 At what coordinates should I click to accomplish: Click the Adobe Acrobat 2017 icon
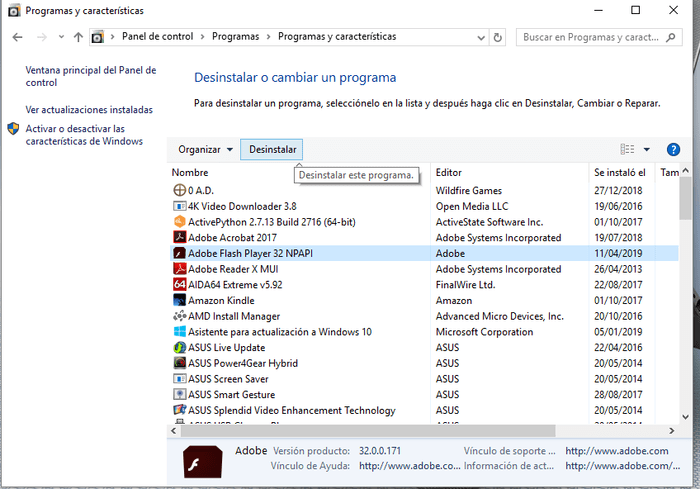[x=179, y=237]
